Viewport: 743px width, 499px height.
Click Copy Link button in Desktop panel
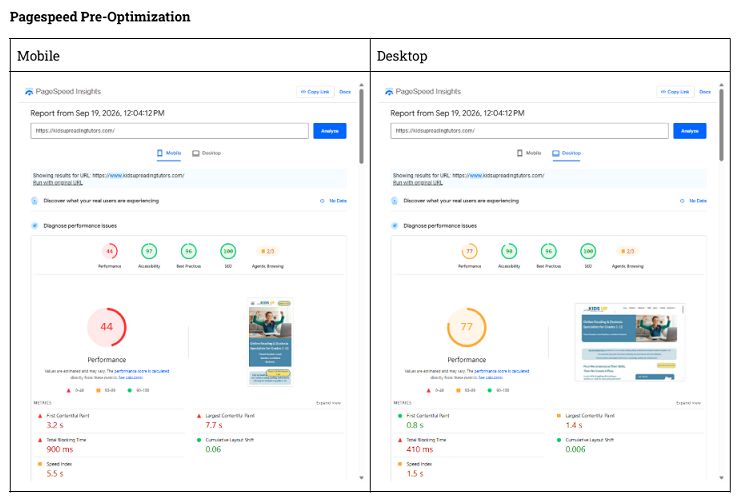675,92
